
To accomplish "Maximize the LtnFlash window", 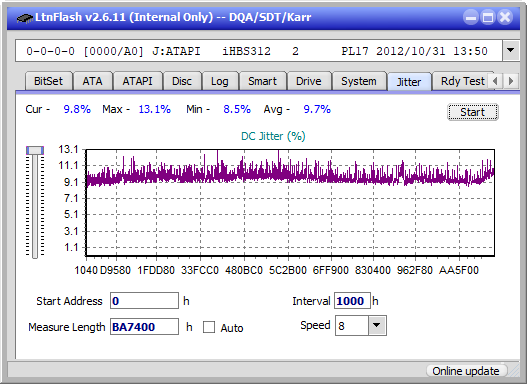I will tap(488, 17).
